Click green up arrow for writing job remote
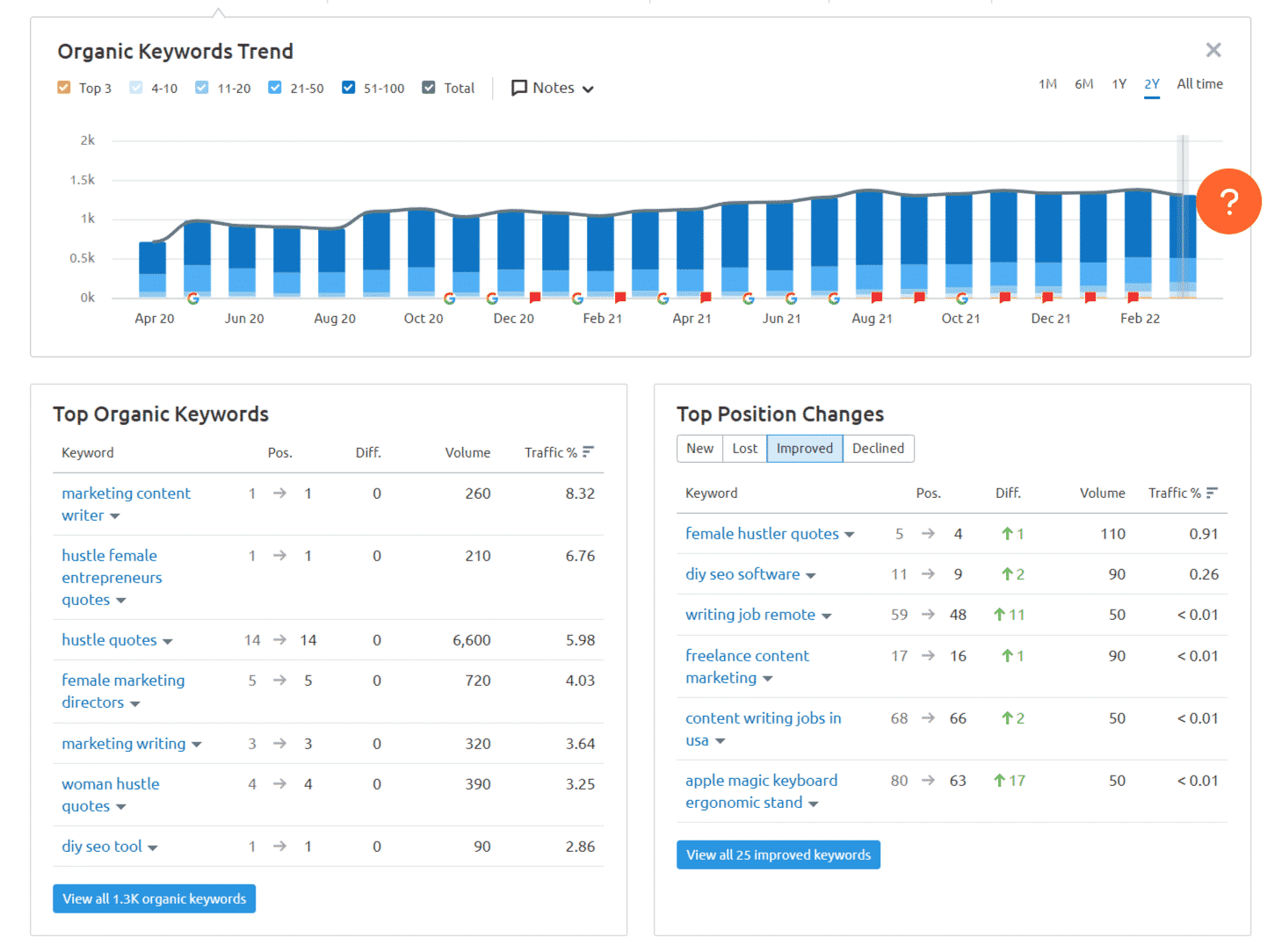1267x952 pixels. coord(999,615)
